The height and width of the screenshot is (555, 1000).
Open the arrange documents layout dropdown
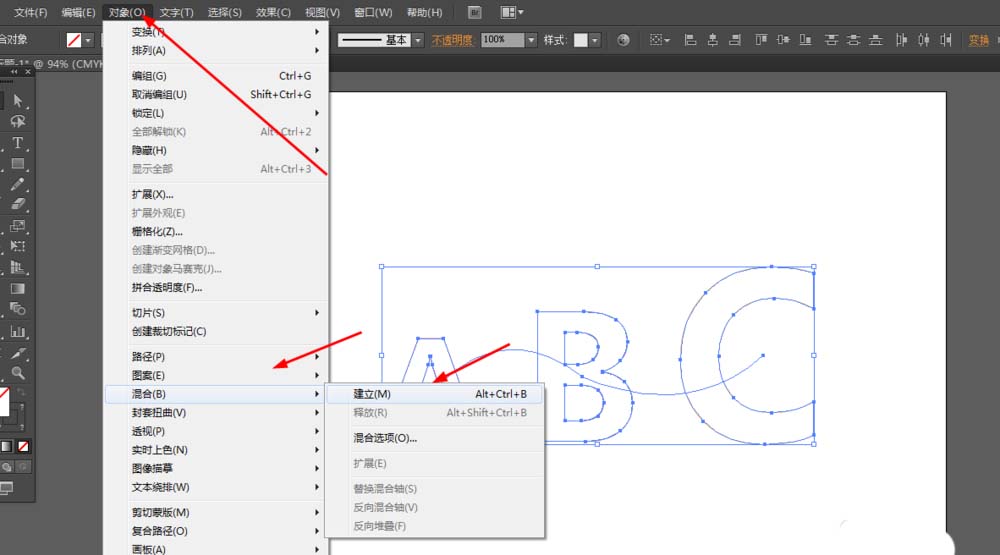tap(512, 13)
